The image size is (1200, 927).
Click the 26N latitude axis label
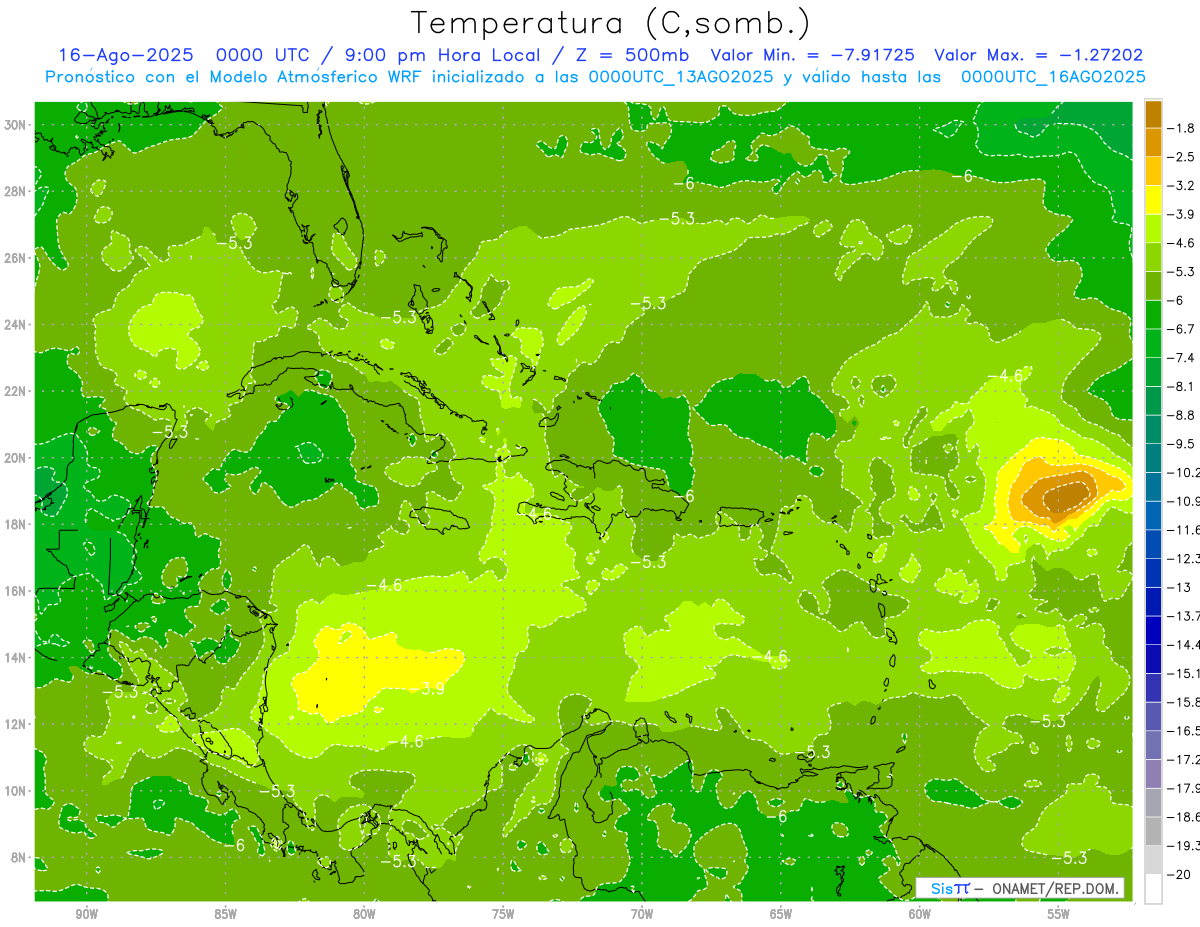(17, 257)
